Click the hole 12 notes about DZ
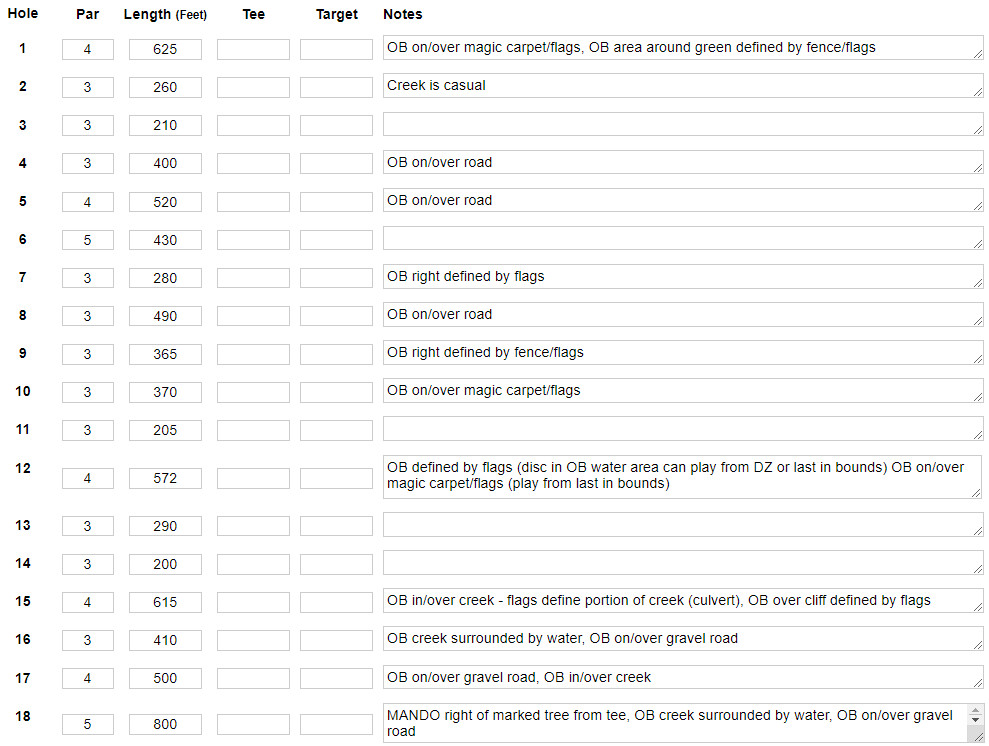Viewport: 989px width, 746px height. point(683,477)
